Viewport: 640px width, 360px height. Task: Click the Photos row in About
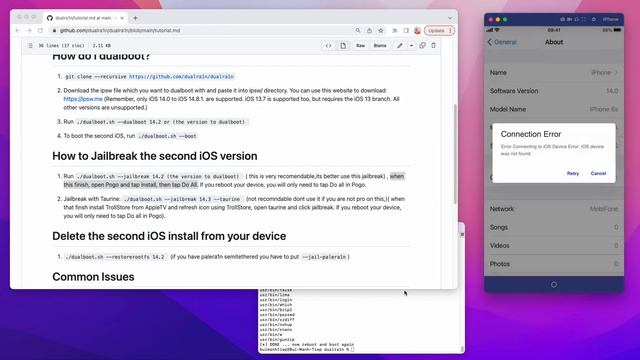click(x=554, y=264)
